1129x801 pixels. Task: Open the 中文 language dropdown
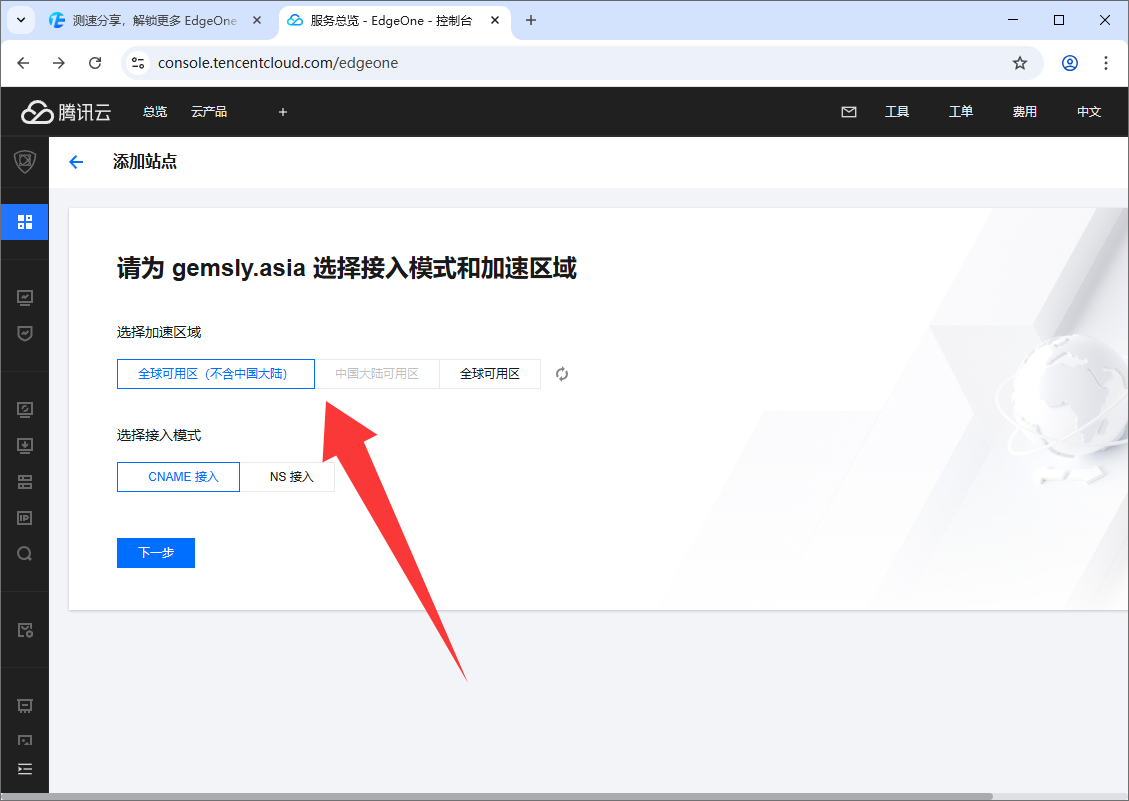1088,112
